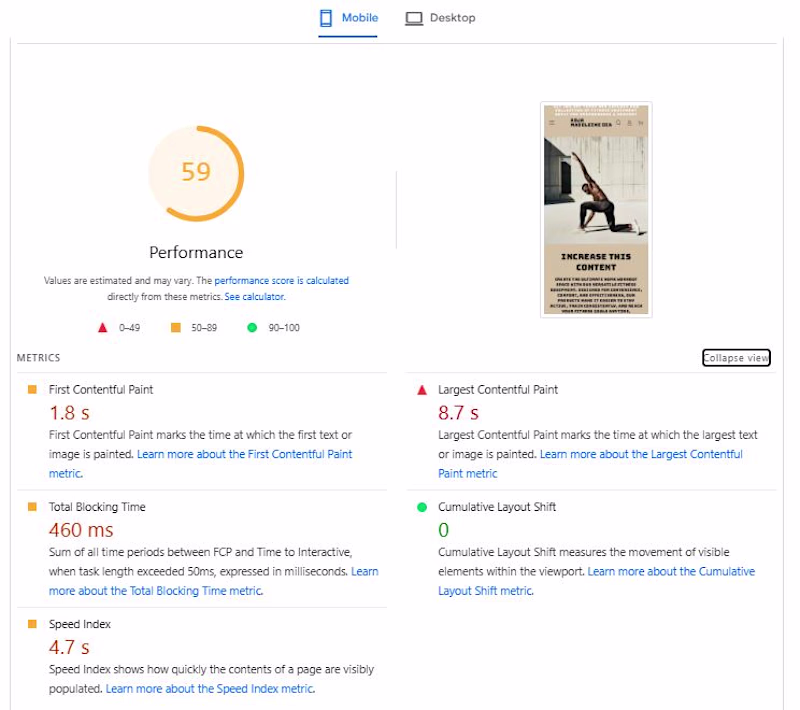
Task: Click the orange square beside Total Blocking Time
Action: [32, 507]
